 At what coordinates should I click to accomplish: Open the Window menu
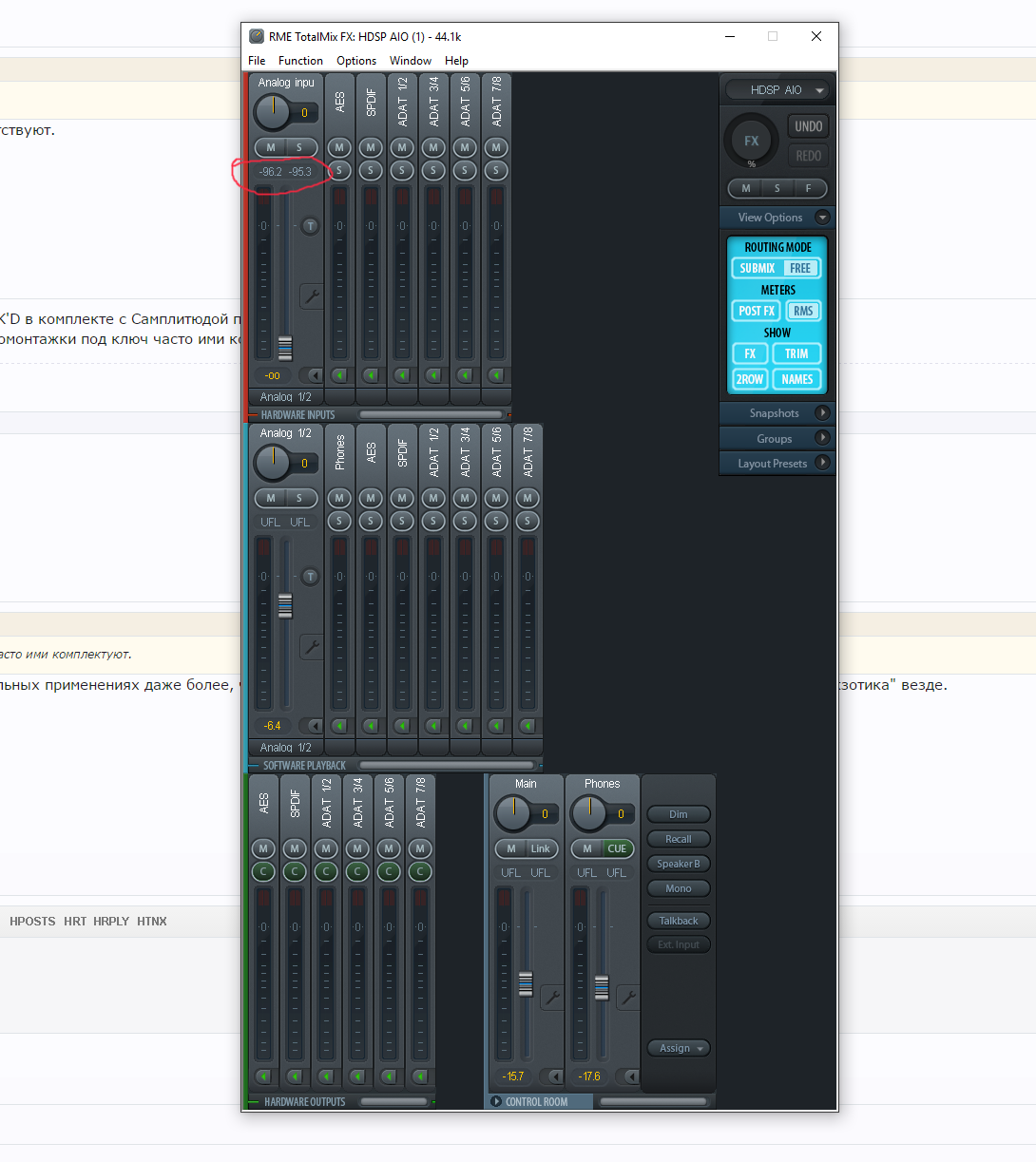(x=411, y=60)
